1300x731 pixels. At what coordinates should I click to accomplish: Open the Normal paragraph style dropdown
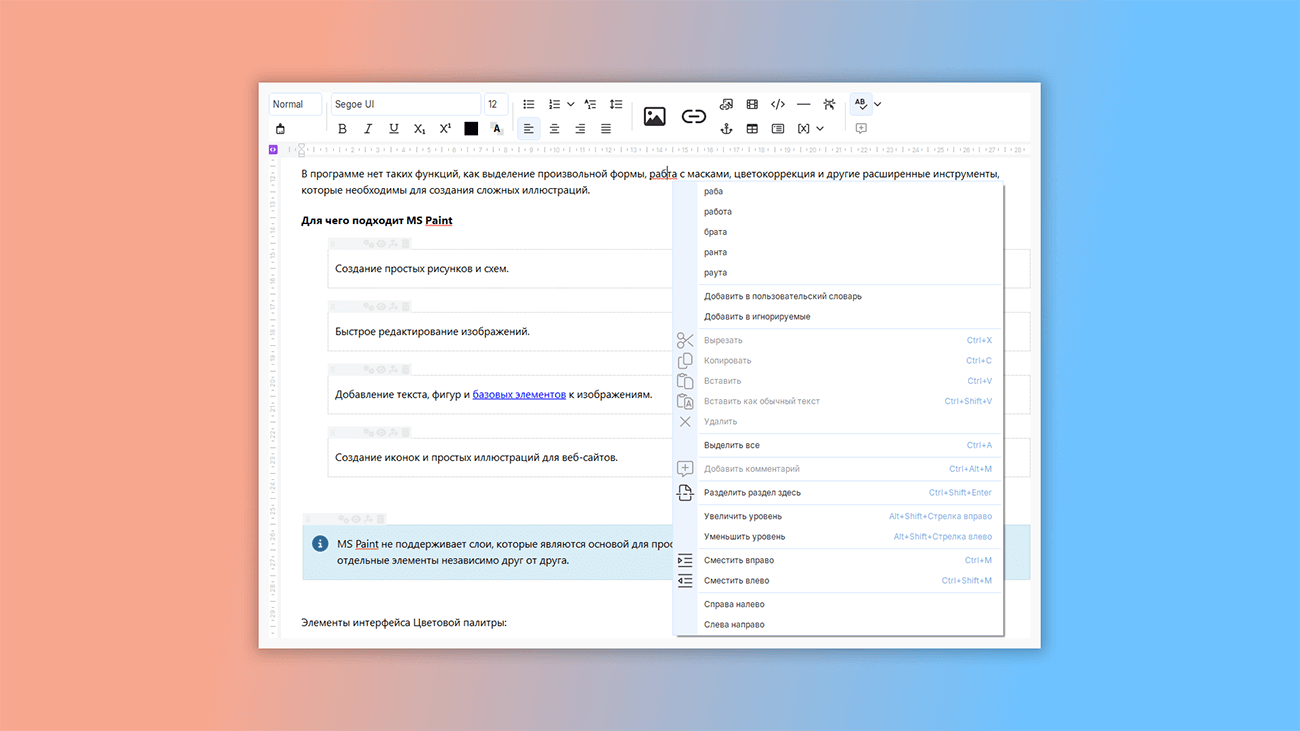point(295,104)
